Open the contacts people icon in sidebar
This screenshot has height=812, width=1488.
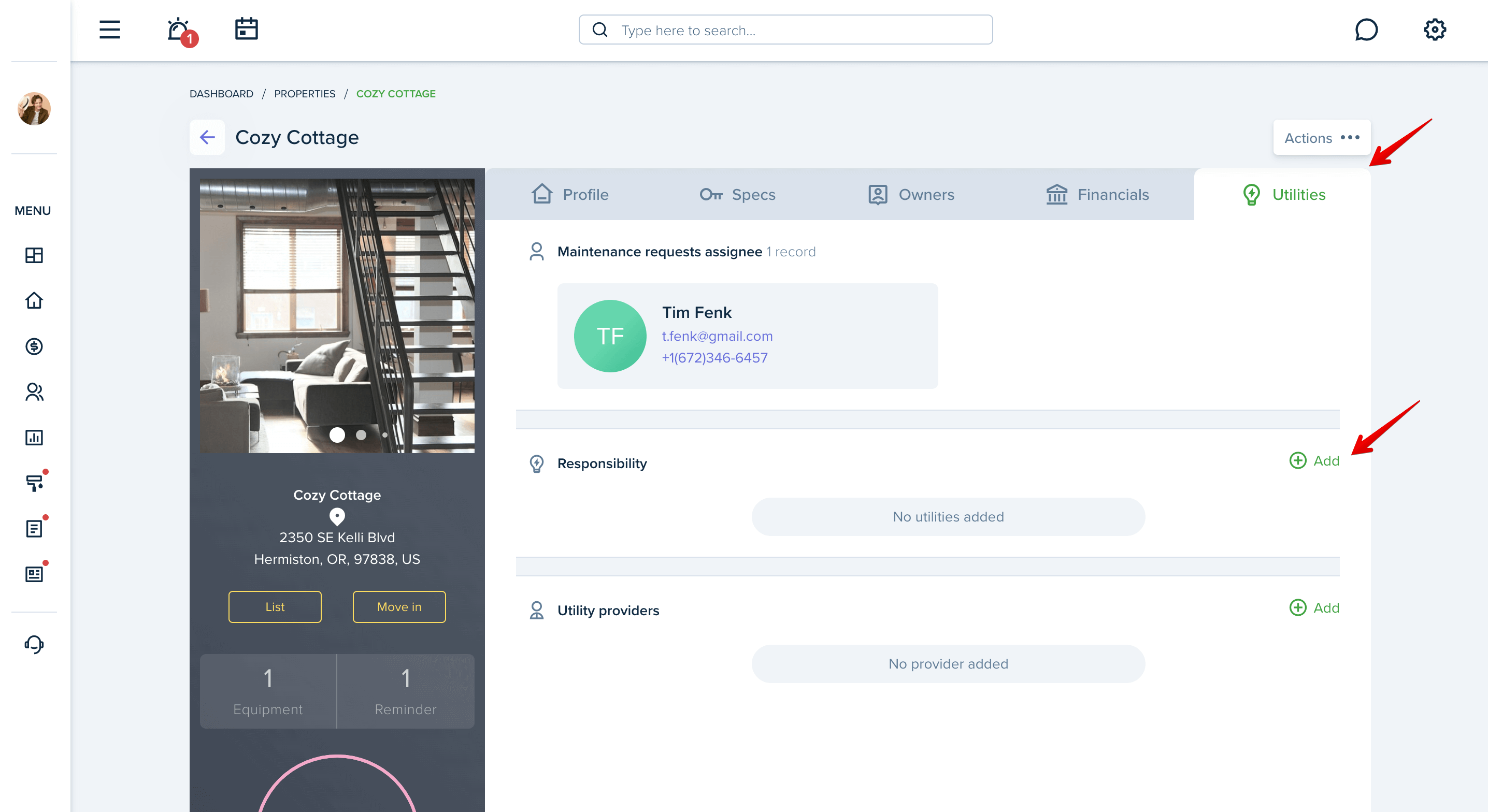point(34,392)
